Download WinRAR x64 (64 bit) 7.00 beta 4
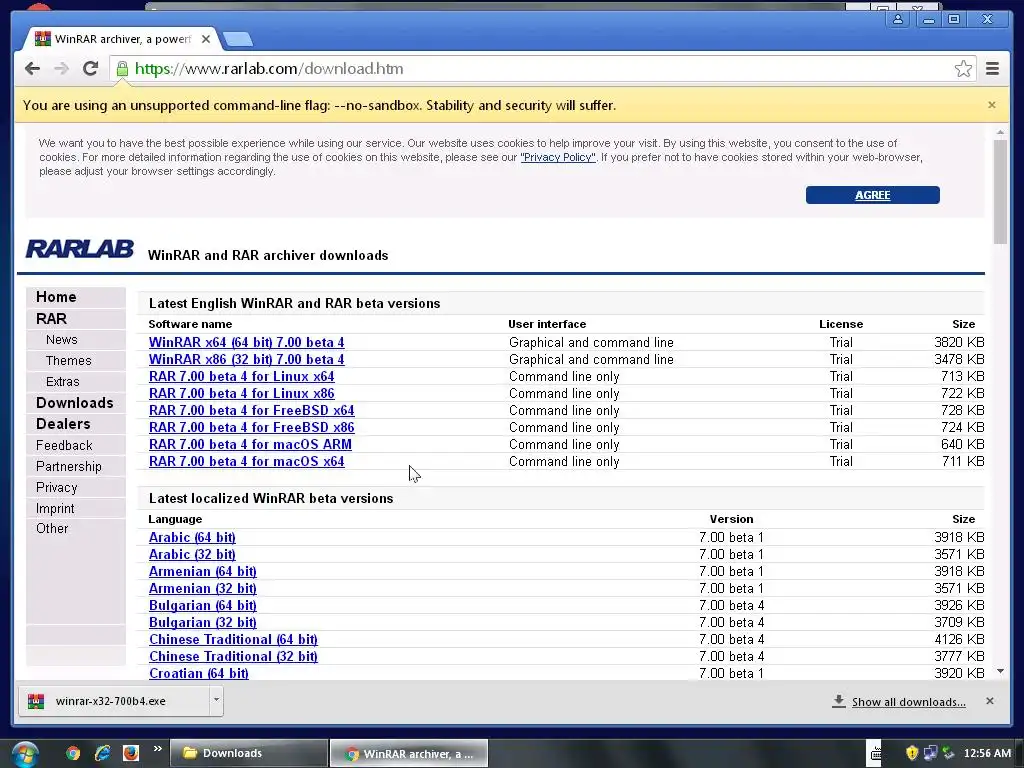 point(246,342)
